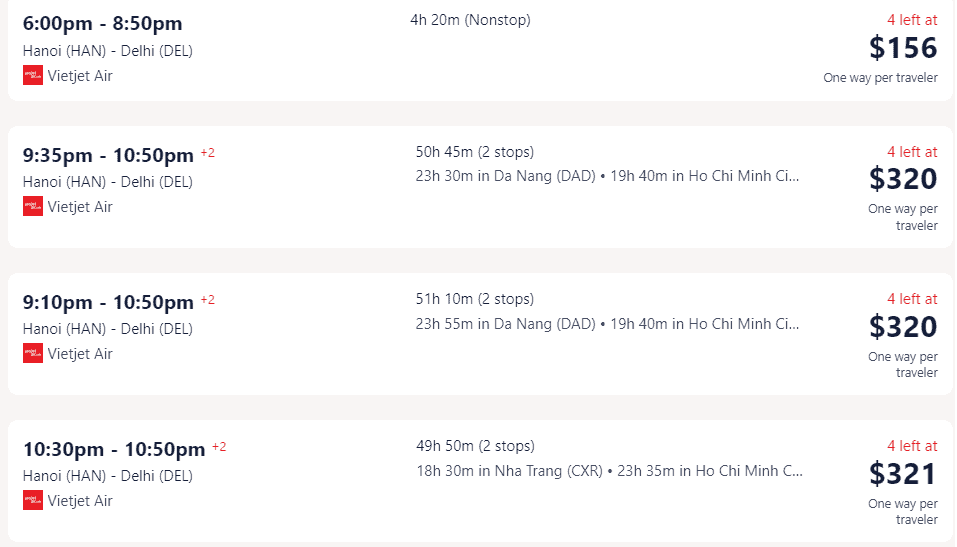Click the 50h 45m (2 stops) label

click(475, 152)
